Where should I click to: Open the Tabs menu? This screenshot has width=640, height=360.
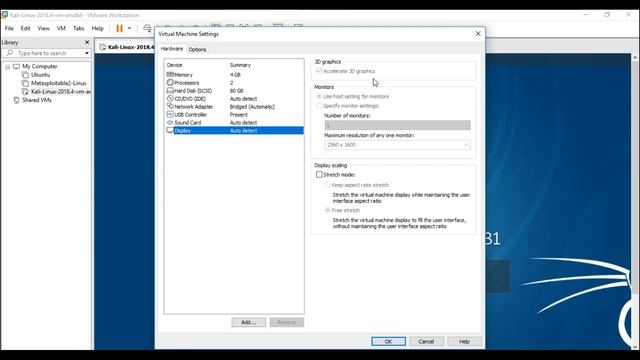[x=78, y=28]
